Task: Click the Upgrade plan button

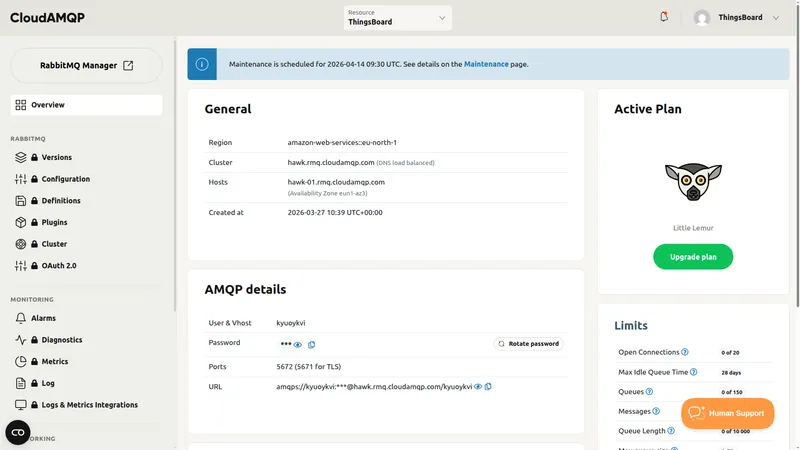Action: [x=693, y=257]
